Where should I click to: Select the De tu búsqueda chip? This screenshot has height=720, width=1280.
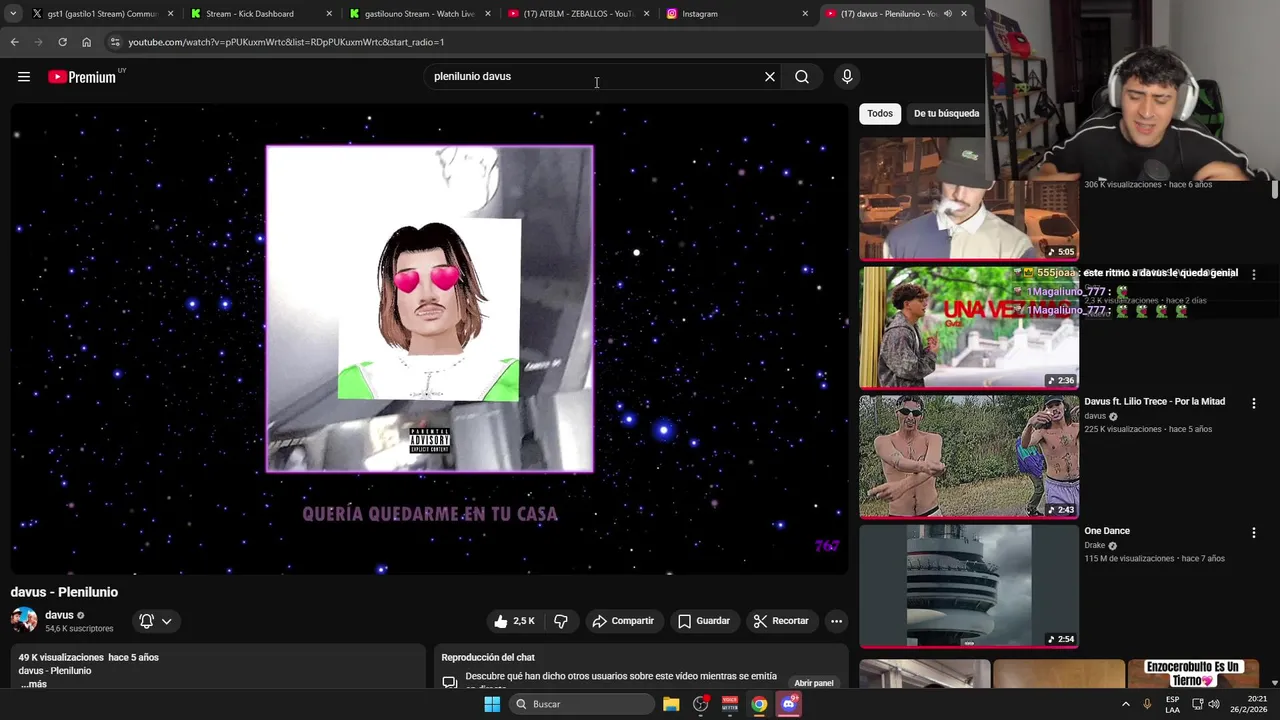tap(946, 114)
